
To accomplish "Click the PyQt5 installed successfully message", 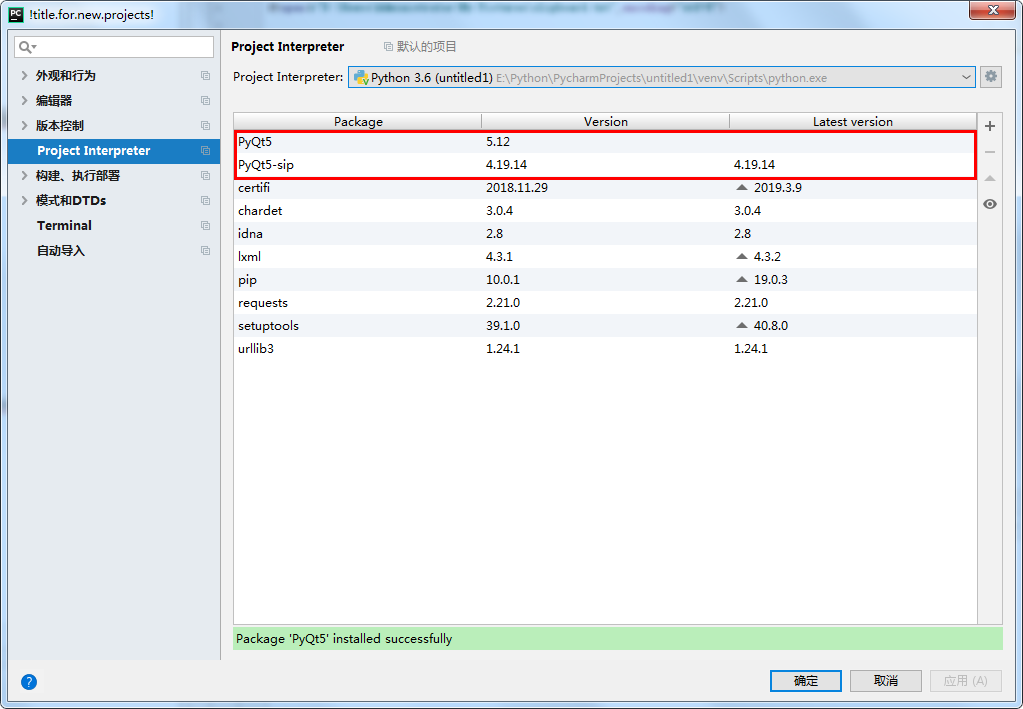I will 344,639.
